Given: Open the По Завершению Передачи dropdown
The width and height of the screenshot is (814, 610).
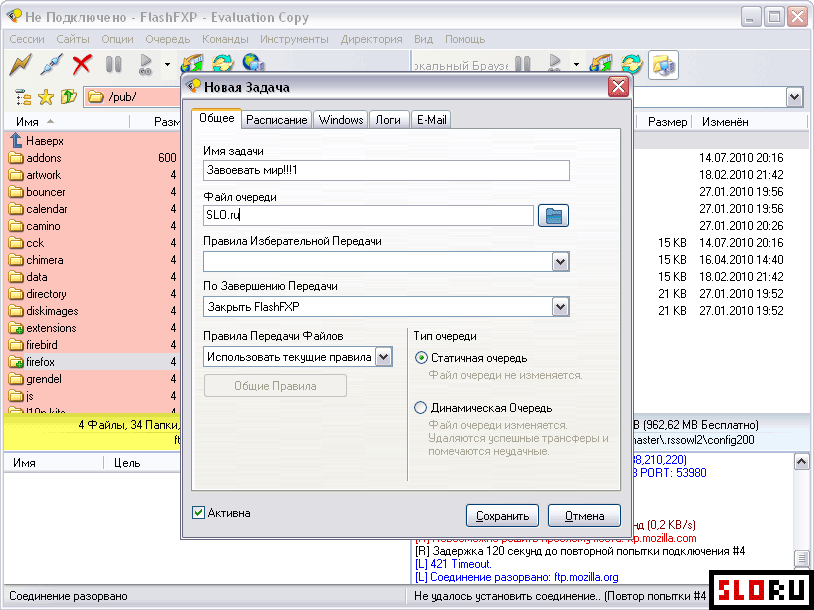Looking at the screenshot, I should 560,306.
